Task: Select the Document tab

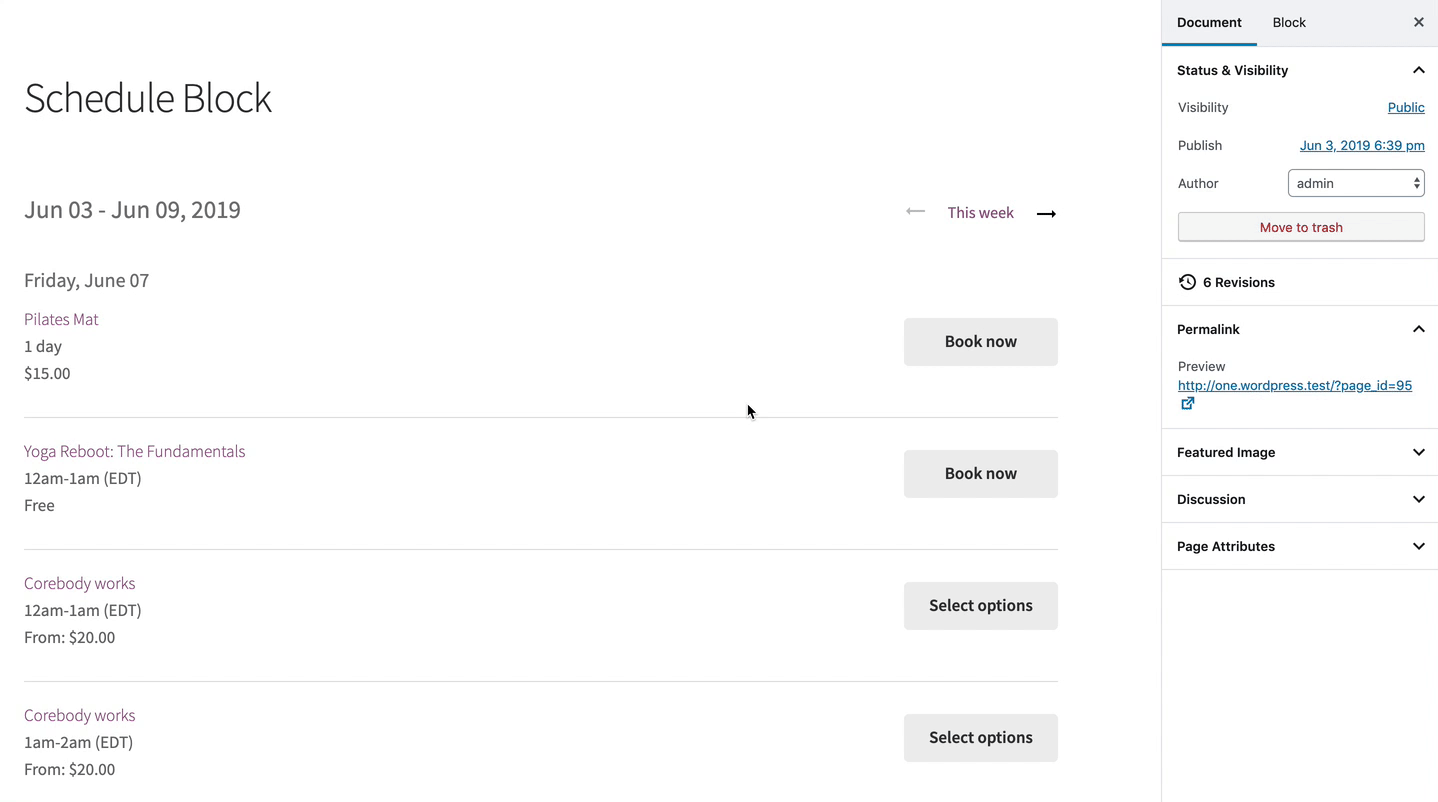Action: (1209, 22)
